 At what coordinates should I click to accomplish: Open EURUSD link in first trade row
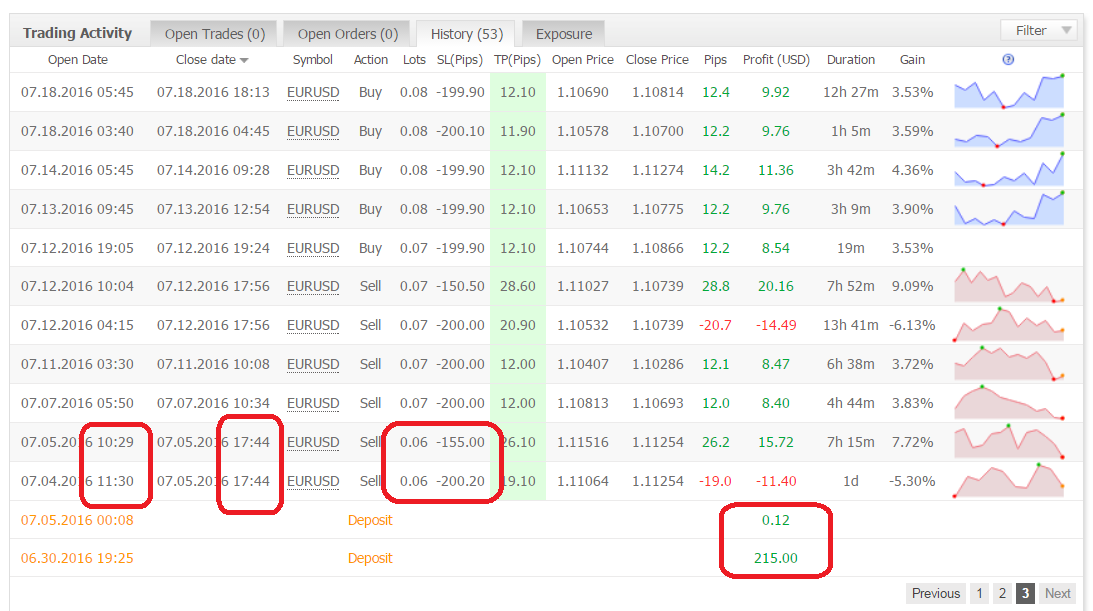pyautogui.click(x=313, y=93)
